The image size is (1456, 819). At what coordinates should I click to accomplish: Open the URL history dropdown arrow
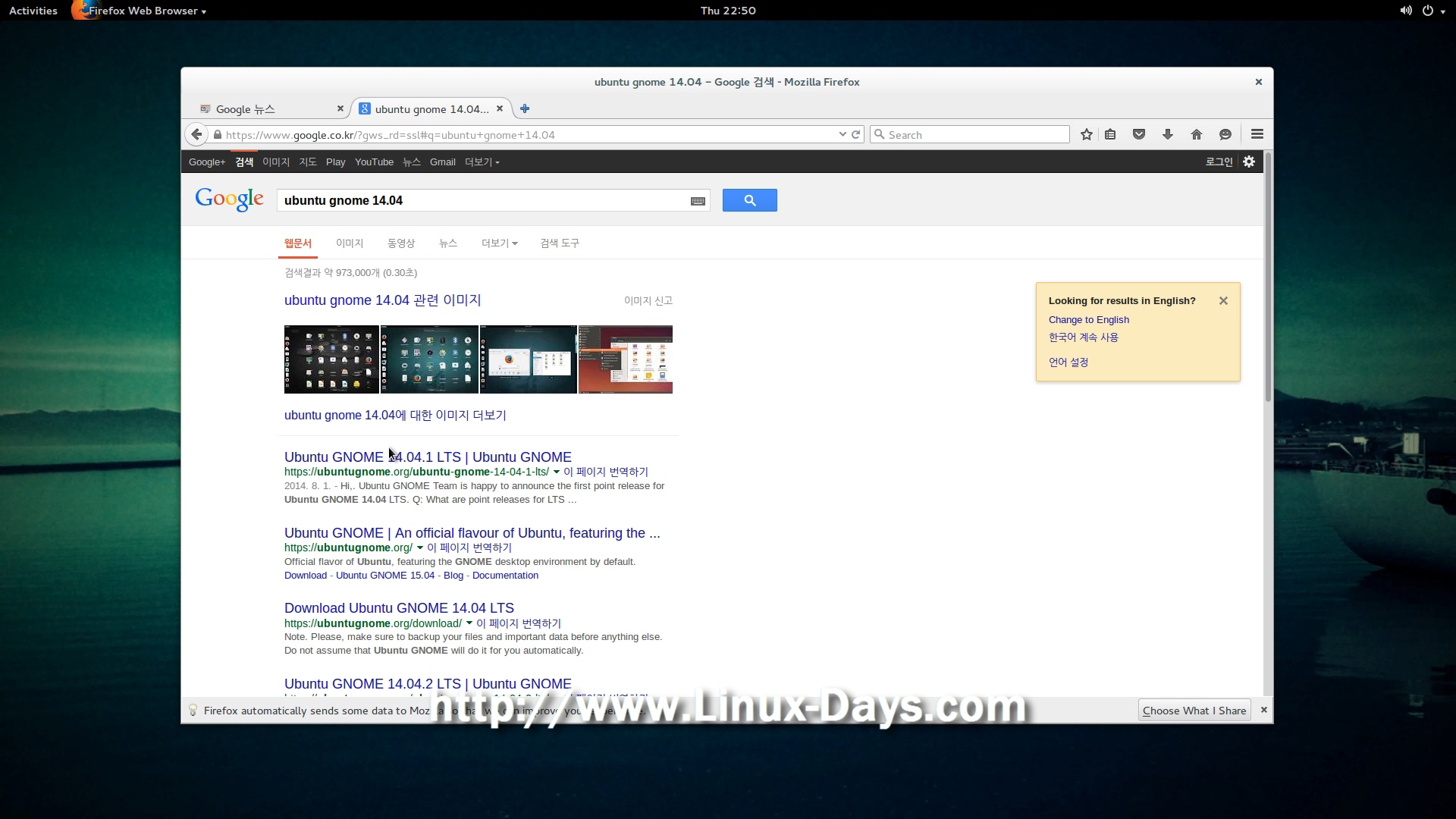point(843,134)
